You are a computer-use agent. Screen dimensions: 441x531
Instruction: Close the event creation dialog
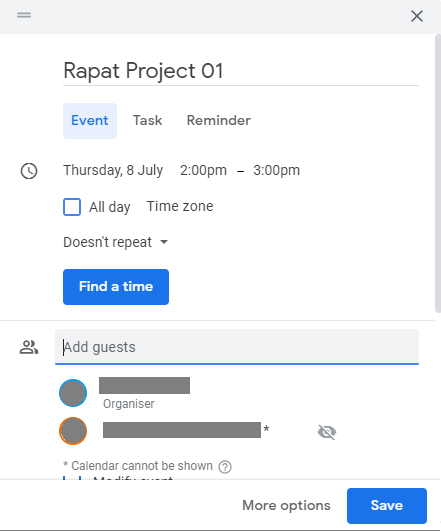click(417, 16)
